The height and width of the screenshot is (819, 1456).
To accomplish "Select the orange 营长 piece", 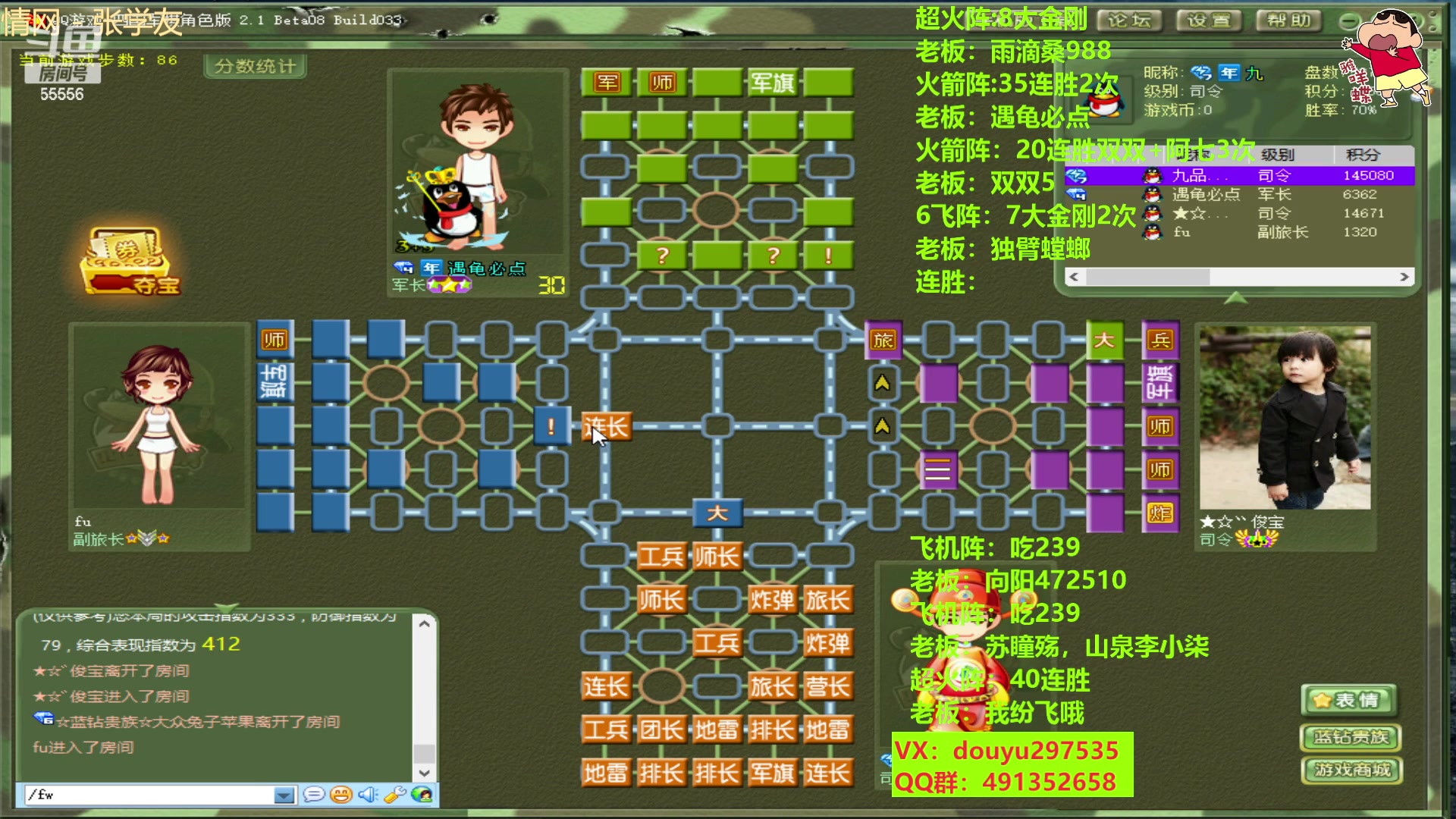I will click(828, 687).
